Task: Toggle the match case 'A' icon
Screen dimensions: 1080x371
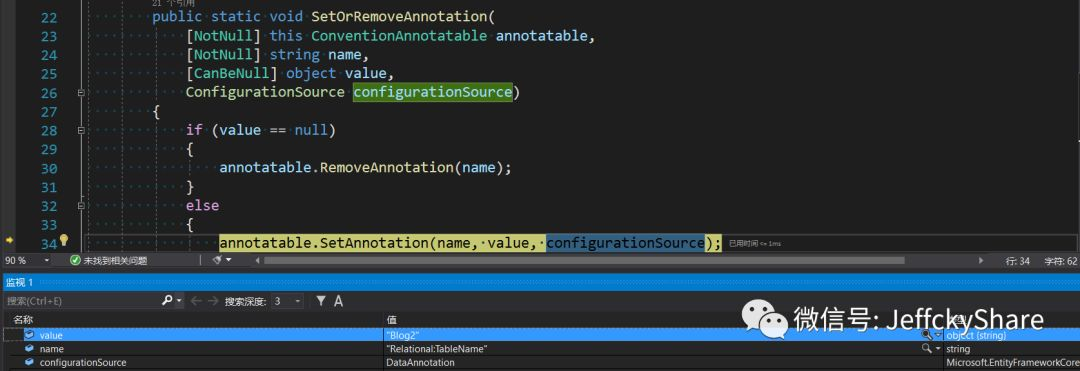Action: pos(338,301)
